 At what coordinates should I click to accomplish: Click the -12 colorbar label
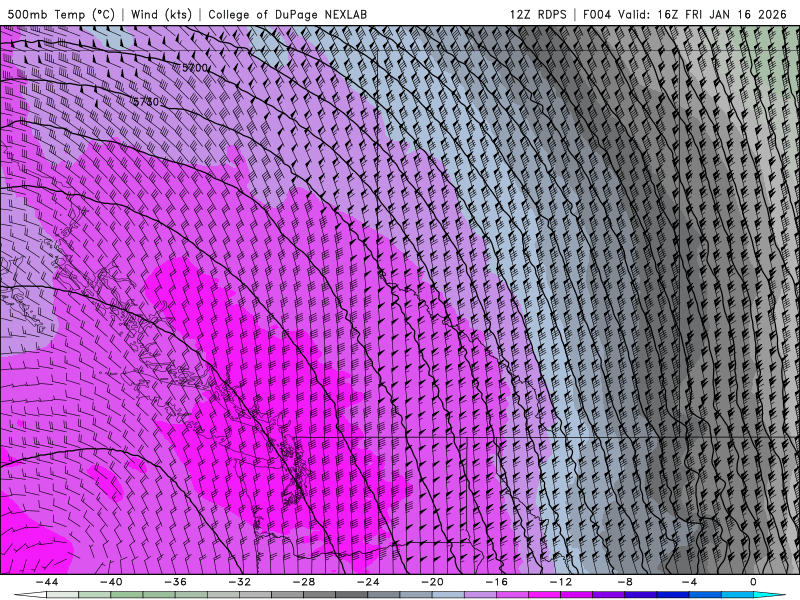561,582
